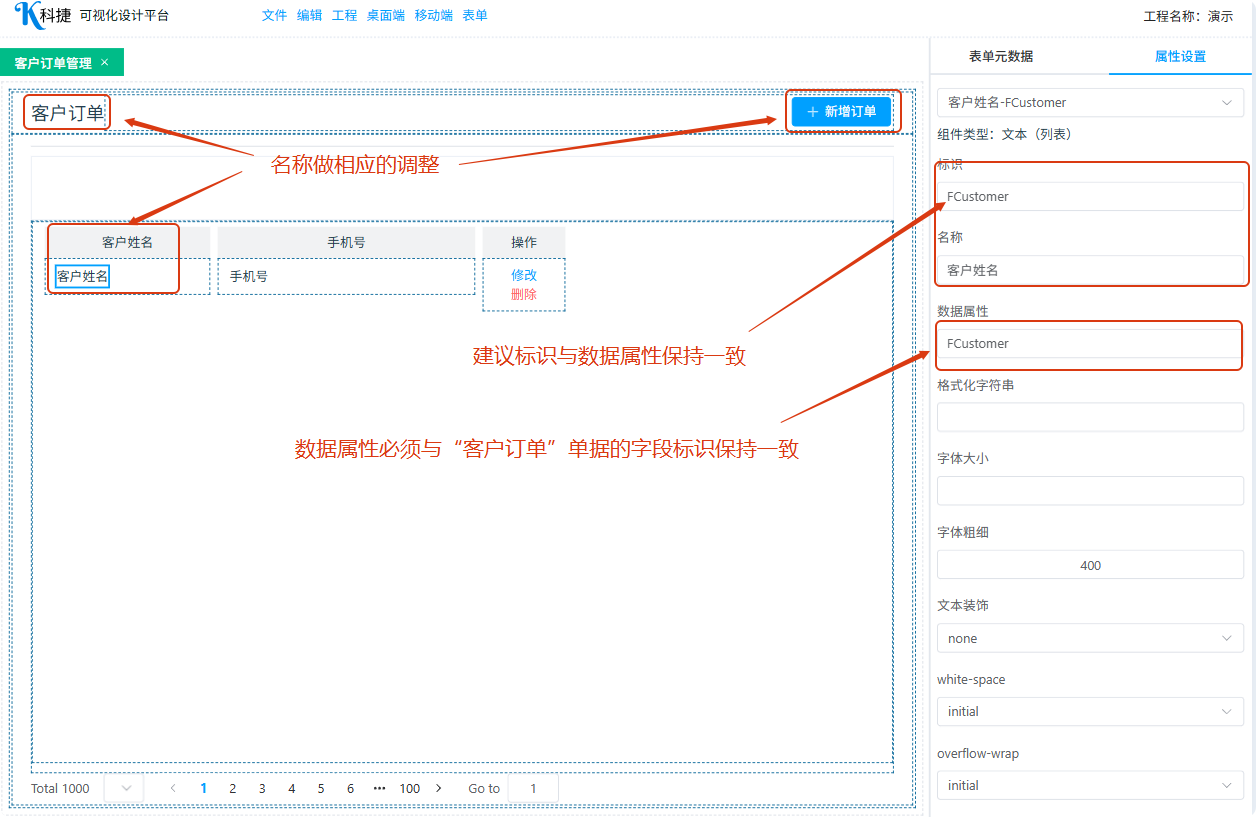The image size is (1256, 817).
Task: Select the 属性设置 tab
Action: coord(1180,56)
